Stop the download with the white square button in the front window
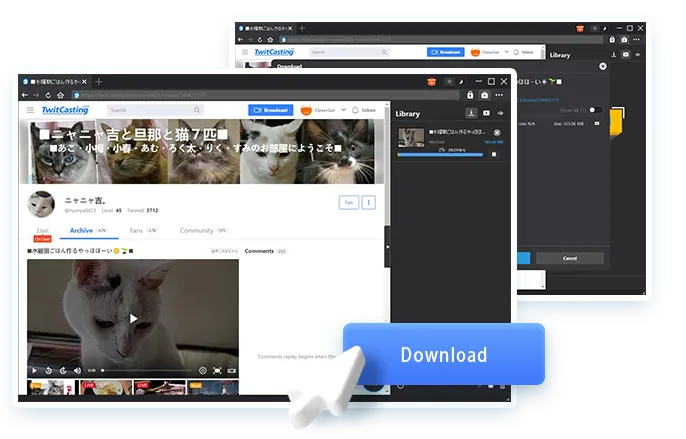 pos(494,155)
